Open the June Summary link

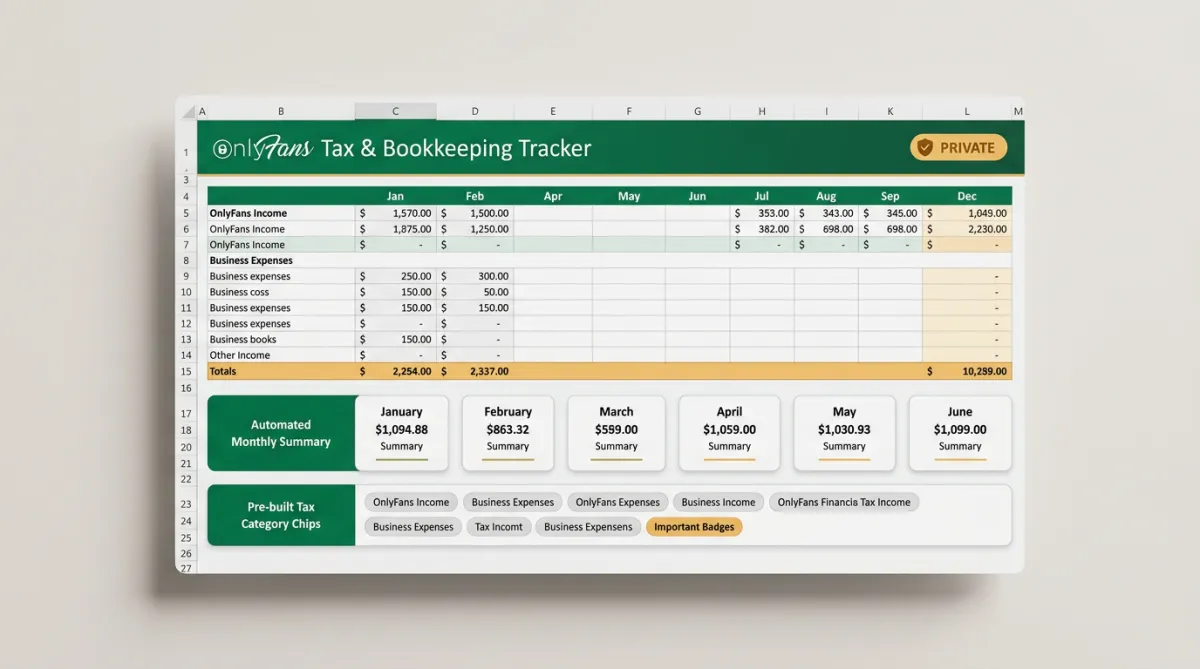[960, 447]
